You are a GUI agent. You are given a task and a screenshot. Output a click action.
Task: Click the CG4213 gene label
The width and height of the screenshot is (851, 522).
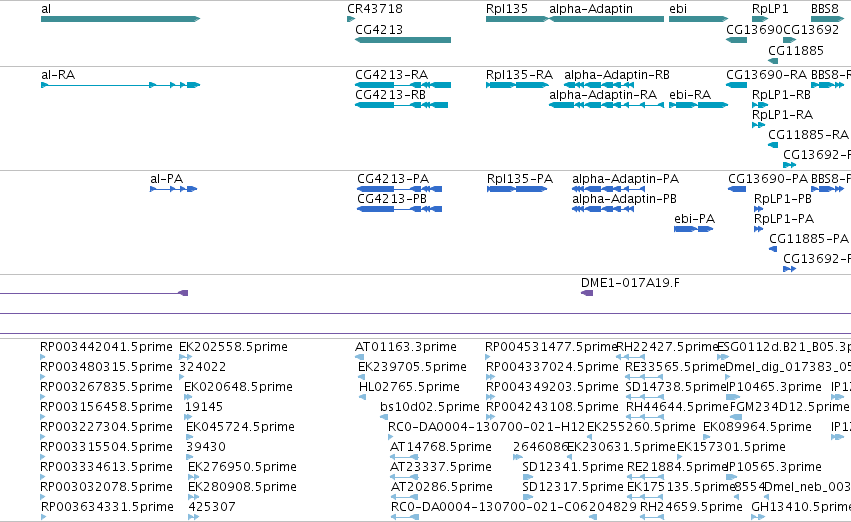[x=379, y=29]
